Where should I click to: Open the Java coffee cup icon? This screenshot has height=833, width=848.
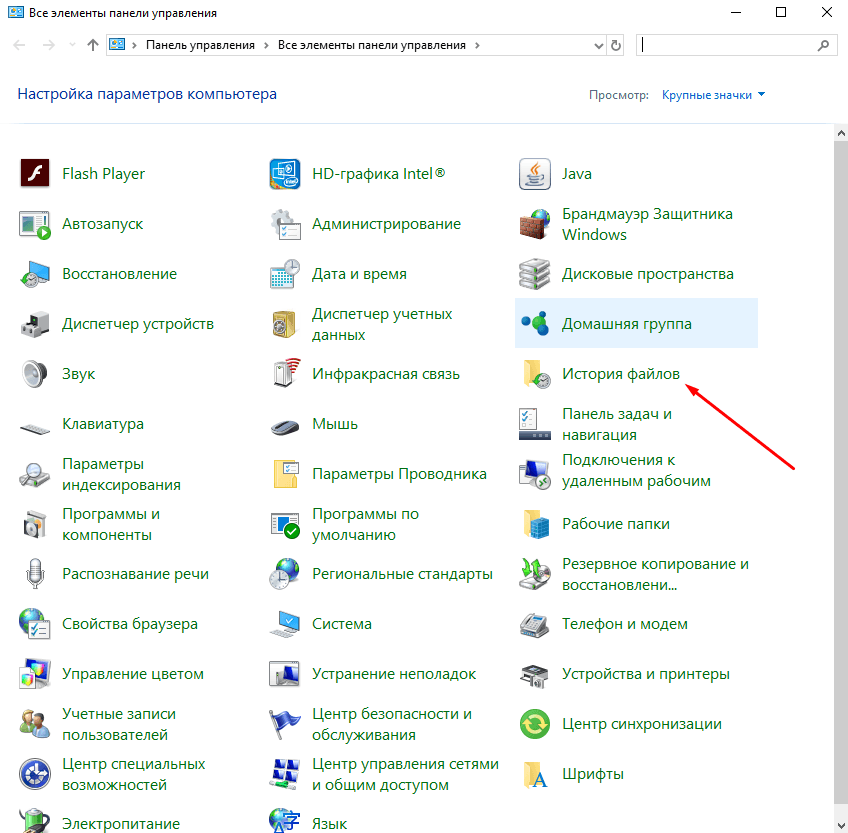pos(534,174)
